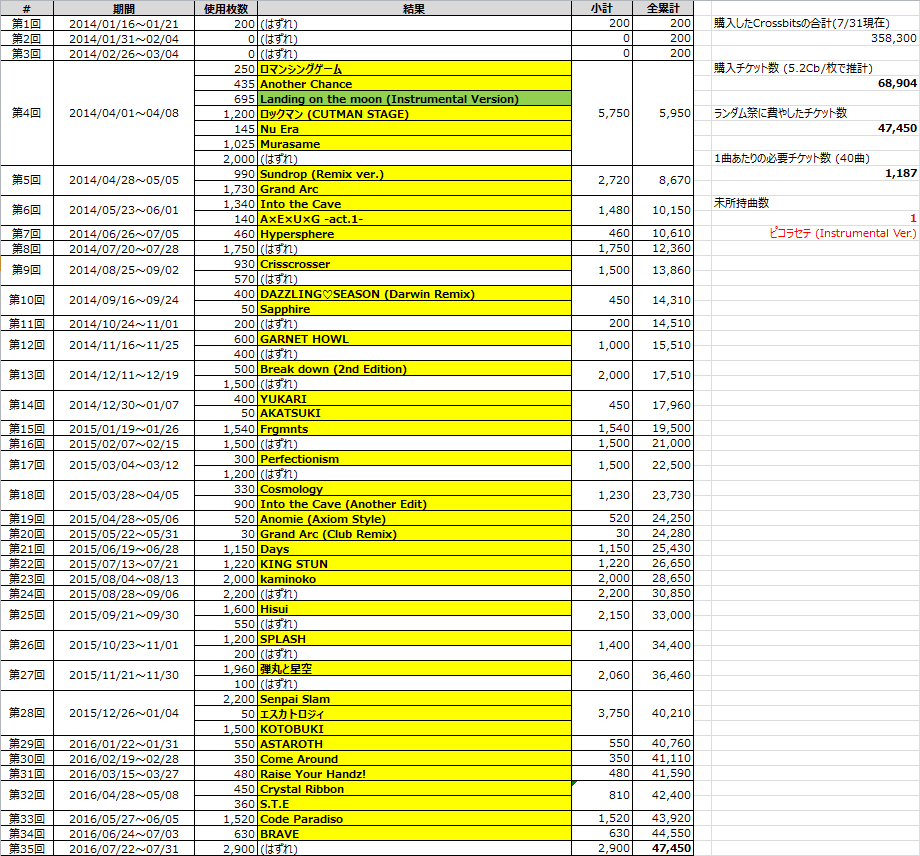Select the 'Come Around' cell
The width and height of the screenshot is (920, 856).
pyautogui.click(x=414, y=759)
